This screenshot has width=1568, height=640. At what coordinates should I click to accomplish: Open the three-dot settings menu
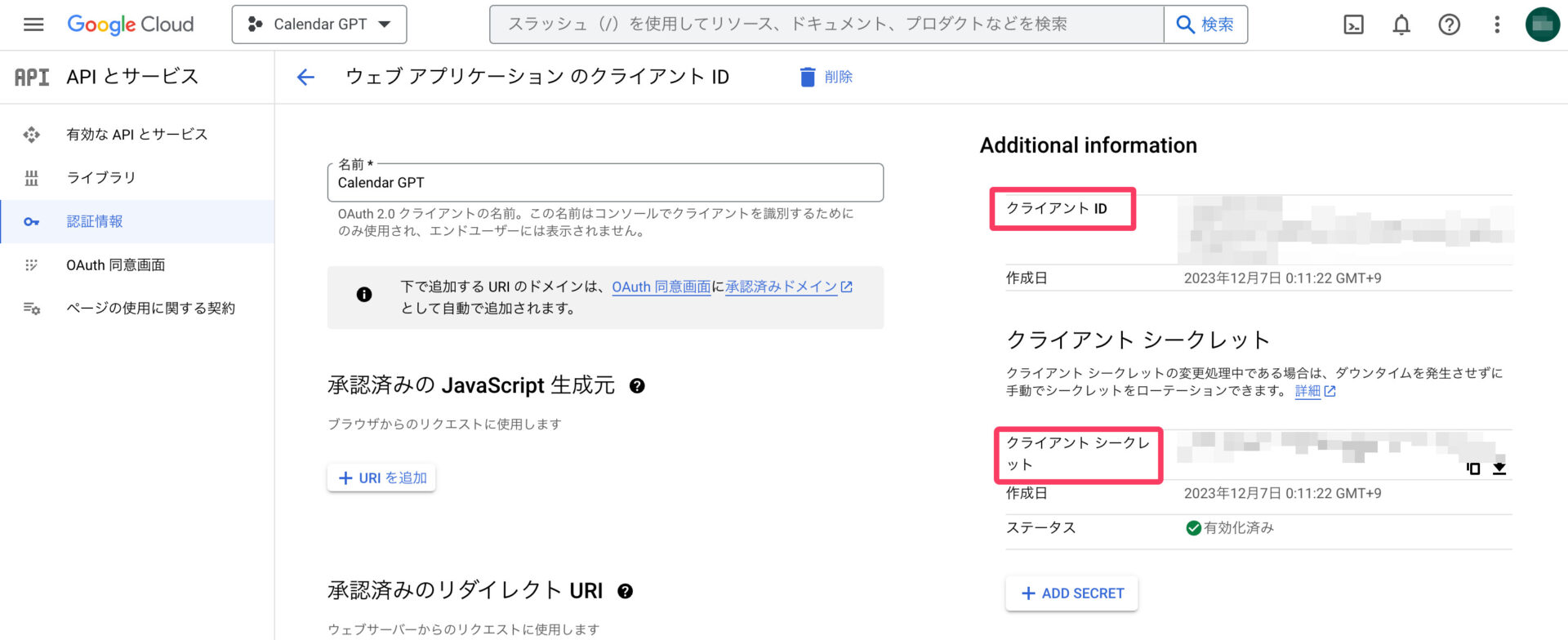pyautogui.click(x=1496, y=24)
